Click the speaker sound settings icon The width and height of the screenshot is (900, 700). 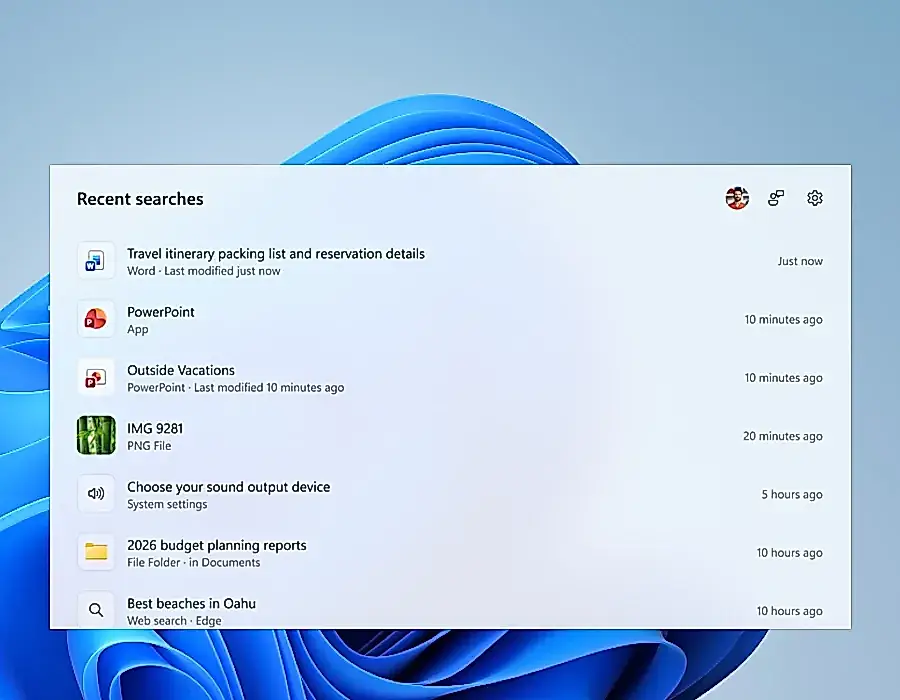coord(96,493)
